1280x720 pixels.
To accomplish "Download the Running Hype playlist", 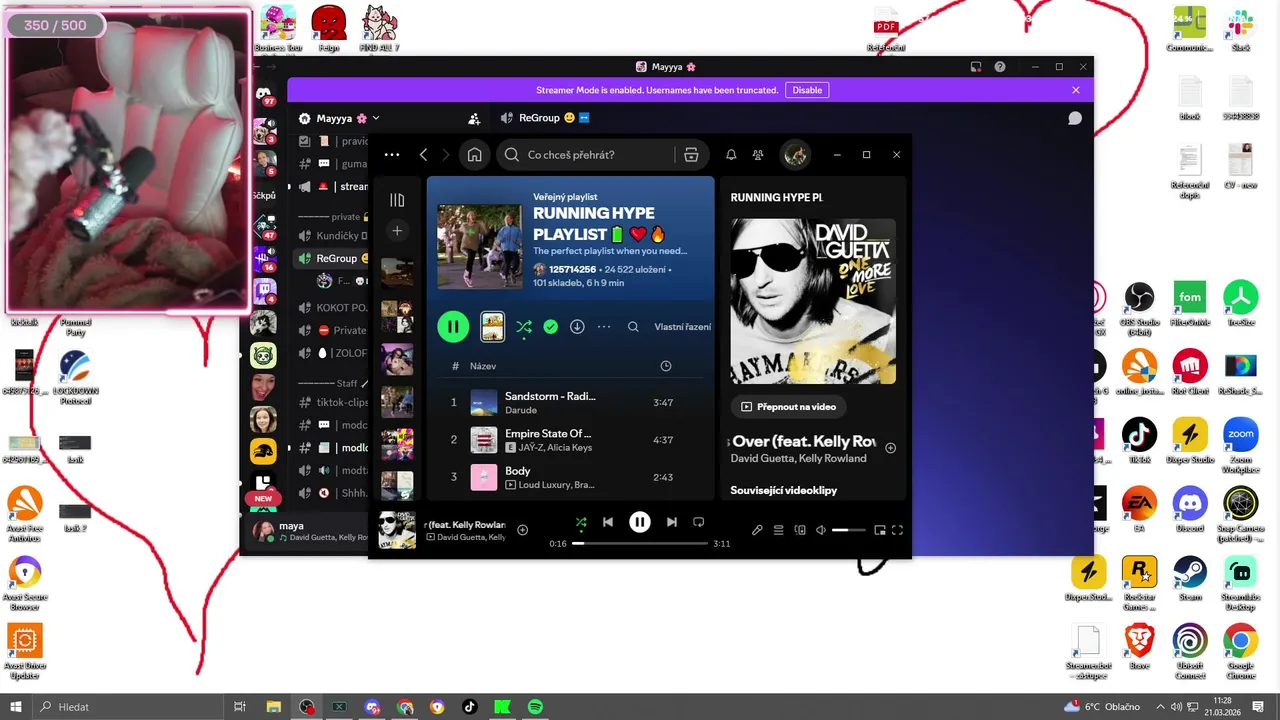I will coord(577,327).
